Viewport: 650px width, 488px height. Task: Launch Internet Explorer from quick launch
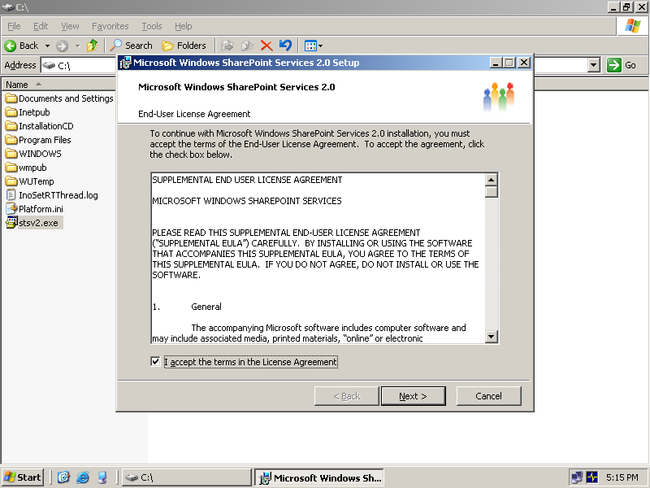click(83, 478)
